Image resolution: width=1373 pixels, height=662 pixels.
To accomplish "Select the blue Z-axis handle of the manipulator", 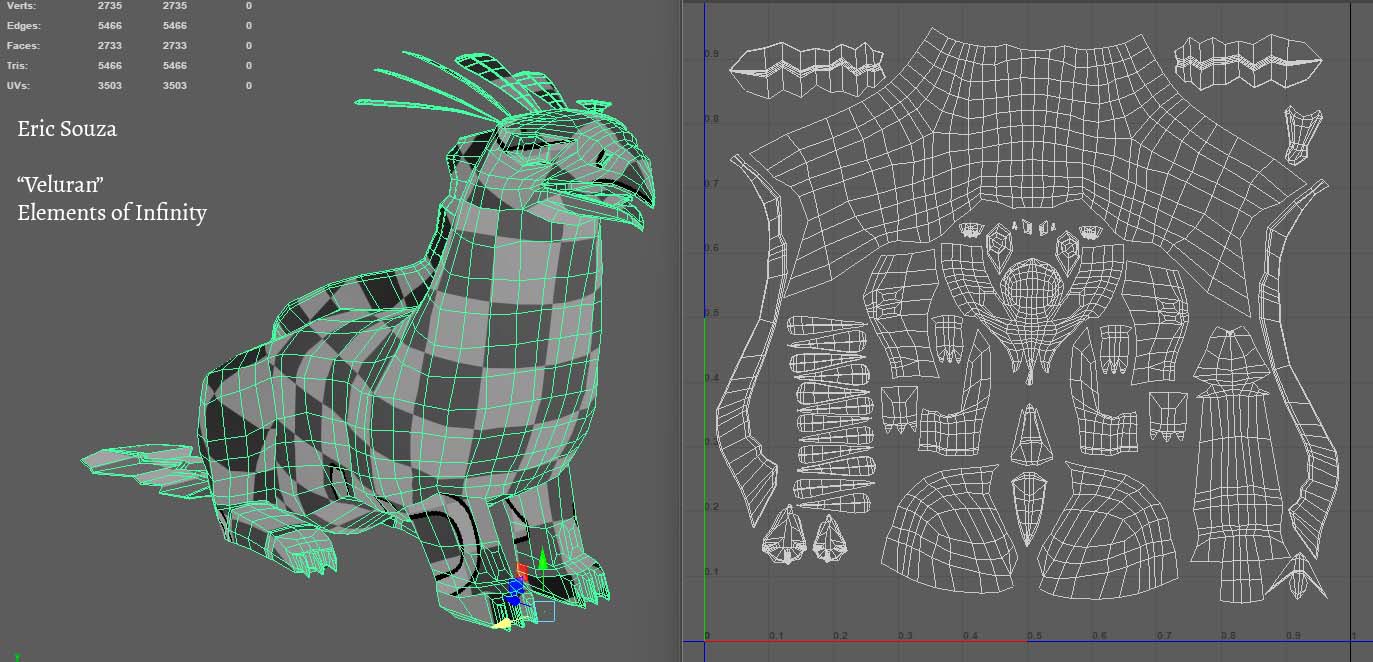I will coord(514,589).
